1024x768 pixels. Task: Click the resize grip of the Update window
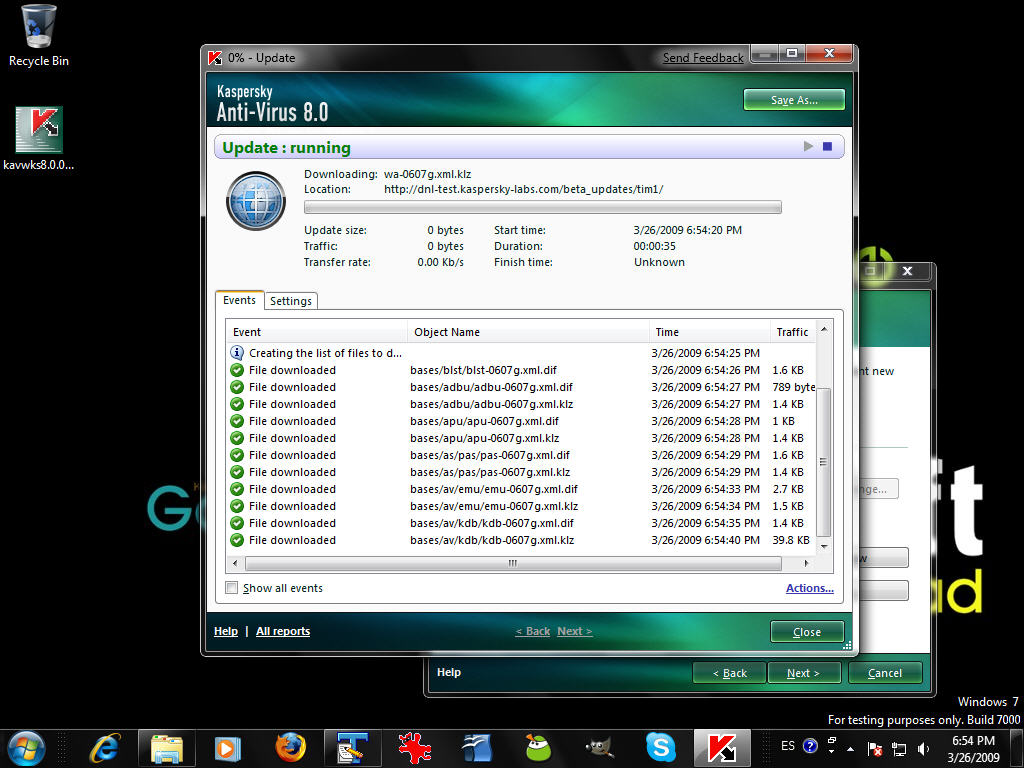click(847, 645)
